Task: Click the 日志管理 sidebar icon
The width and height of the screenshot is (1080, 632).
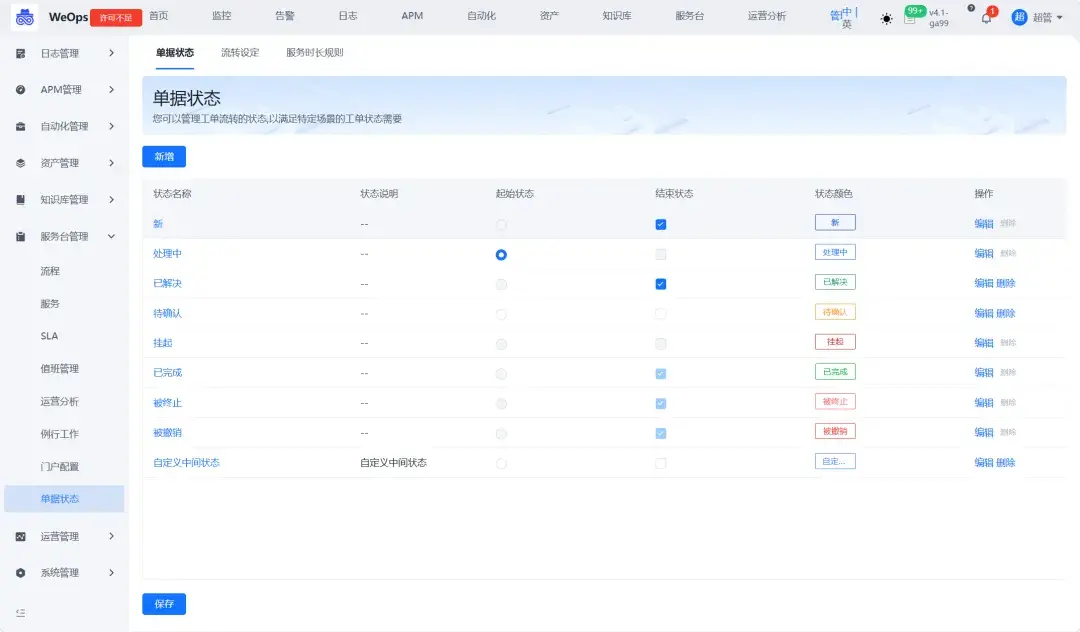Action: (x=21, y=53)
